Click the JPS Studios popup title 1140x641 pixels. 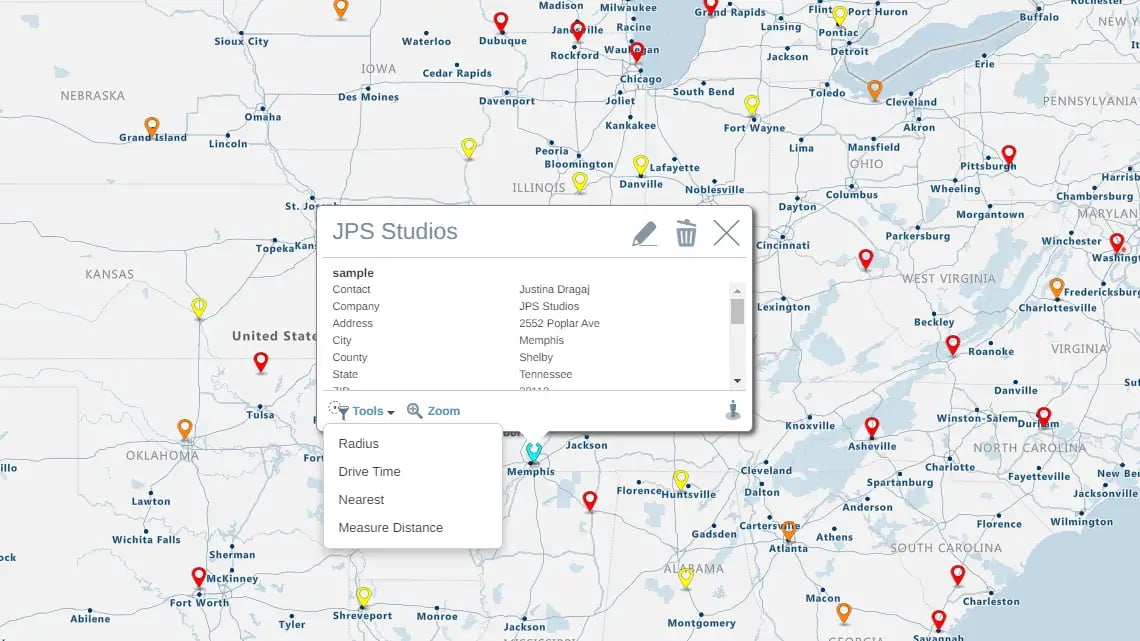395,231
